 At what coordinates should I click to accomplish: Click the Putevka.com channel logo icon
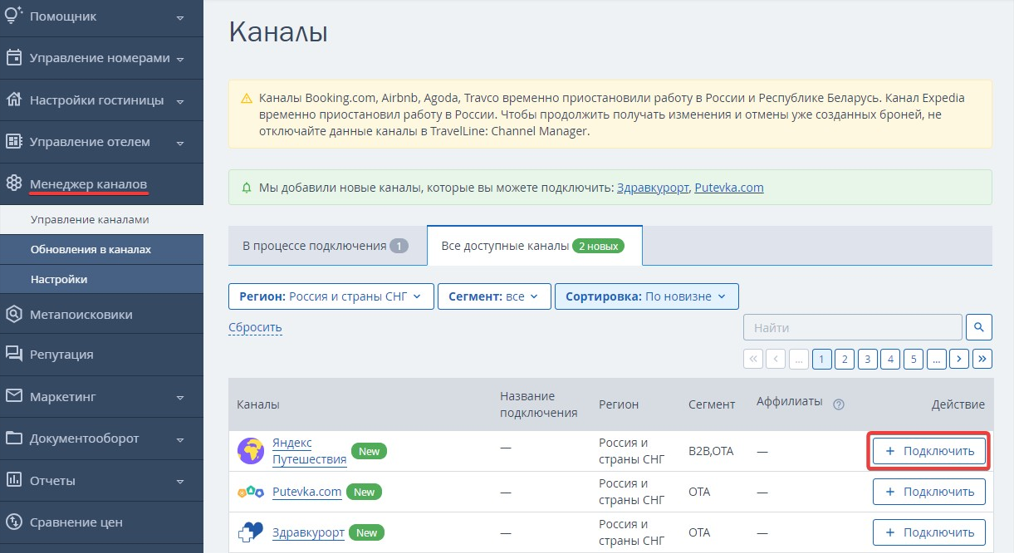(250, 492)
